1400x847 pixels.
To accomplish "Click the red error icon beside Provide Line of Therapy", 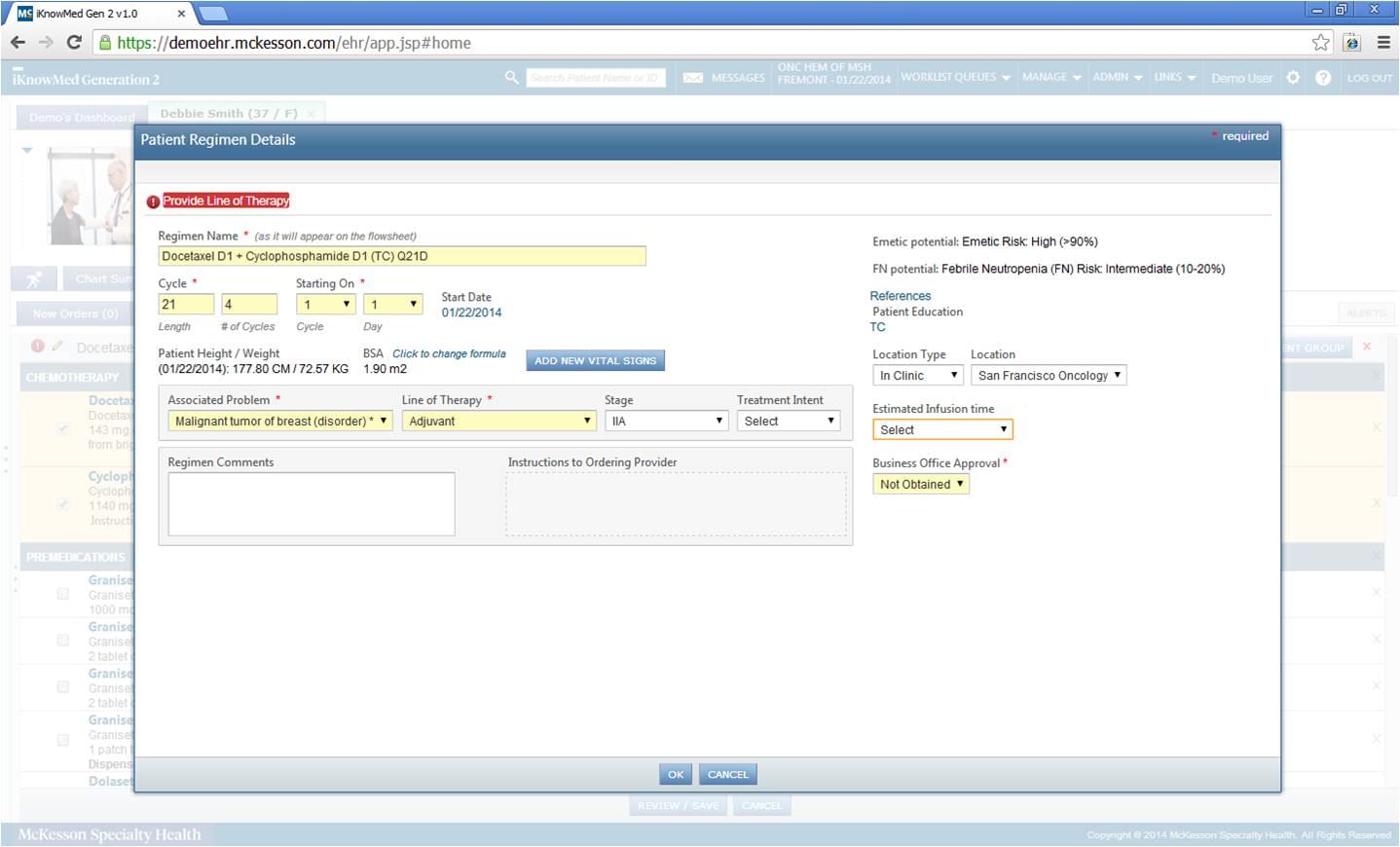I will click(x=153, y=202).
